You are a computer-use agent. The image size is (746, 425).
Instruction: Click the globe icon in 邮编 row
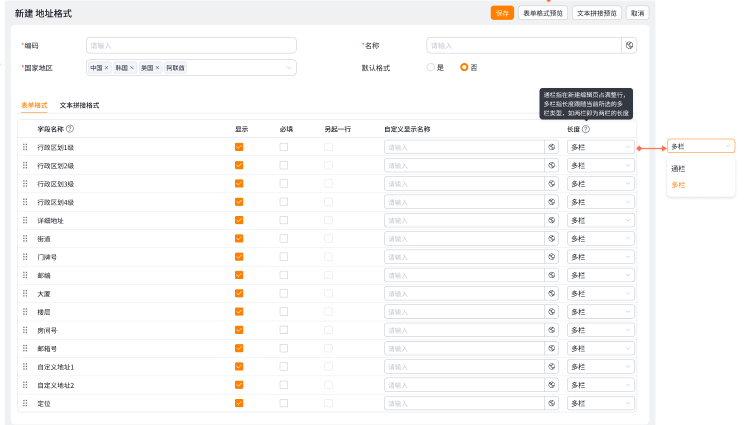pos(551,275)
